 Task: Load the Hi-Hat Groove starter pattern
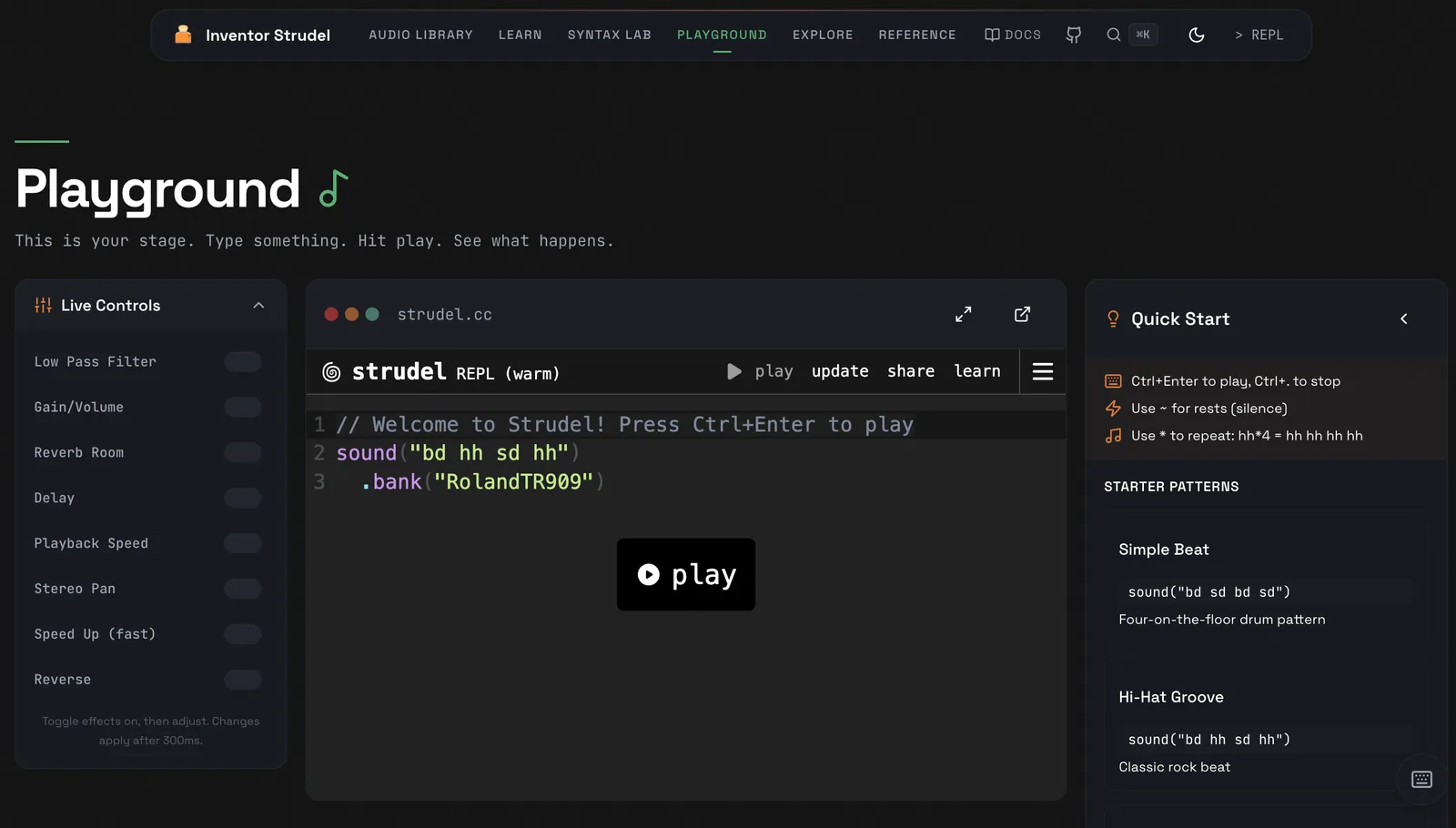click(1266, 732)
